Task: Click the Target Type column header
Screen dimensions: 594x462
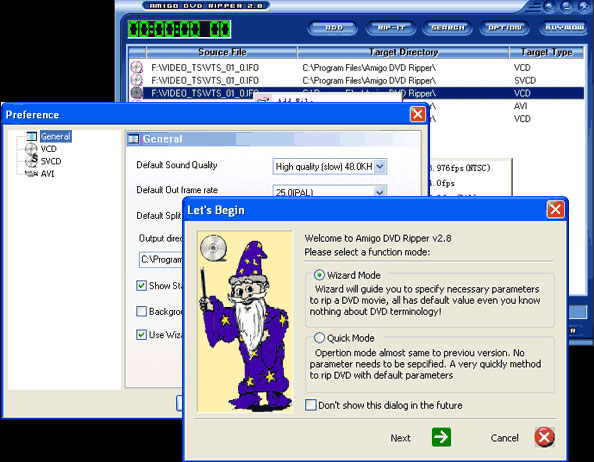Action: [x=546, y=52]
